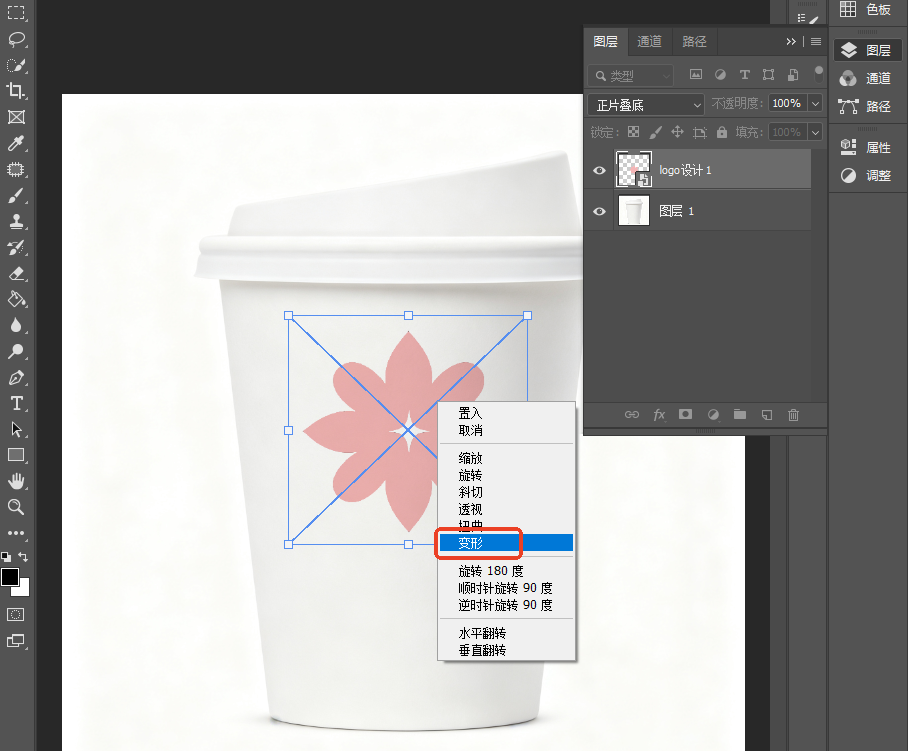This screenshot has height=751, width=908.
Task: Lock image pixels with brush icon
Action: pos(655,133)
